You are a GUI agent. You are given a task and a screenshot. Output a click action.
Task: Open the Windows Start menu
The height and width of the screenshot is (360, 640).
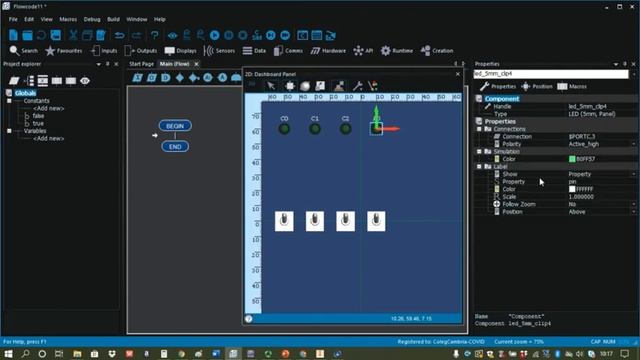click(8, 353)
